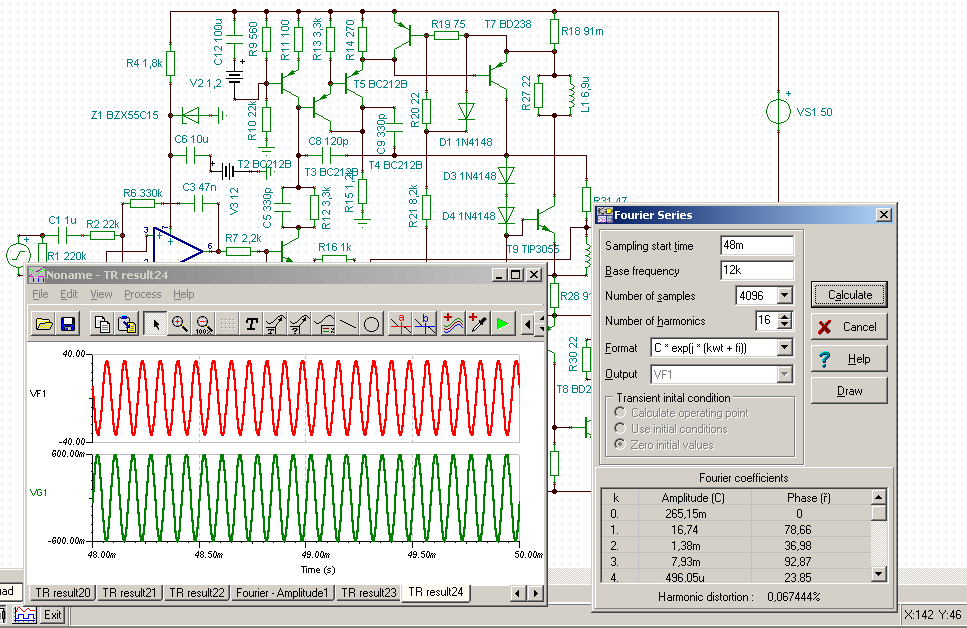This screenshot has width=967, height=628.
Task: Switch to the Fourier - Amplitude1 tab
Action: [282, 593]
